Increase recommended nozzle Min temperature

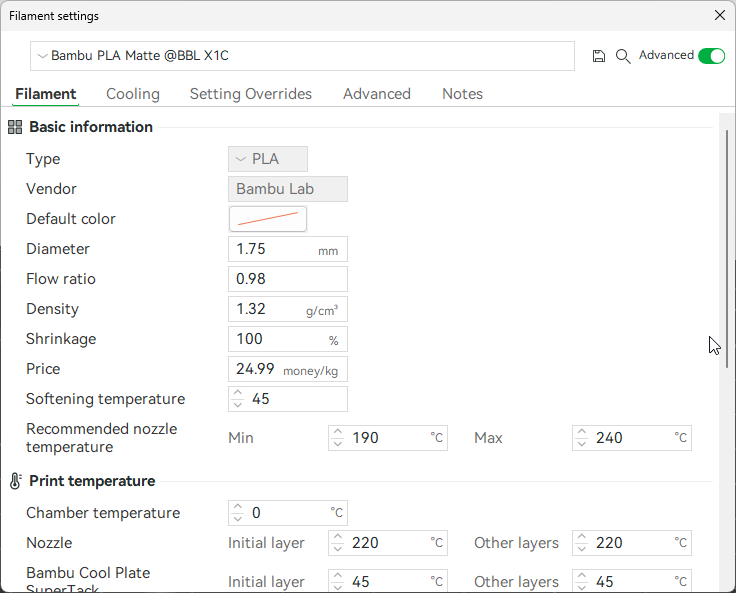click(338, 432)
